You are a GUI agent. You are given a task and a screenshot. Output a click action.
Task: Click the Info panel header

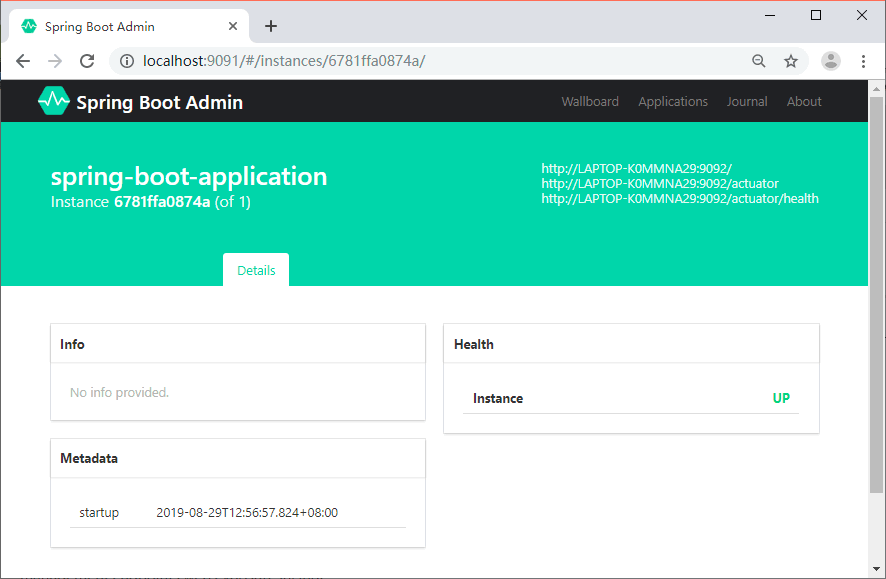(238, 344)
